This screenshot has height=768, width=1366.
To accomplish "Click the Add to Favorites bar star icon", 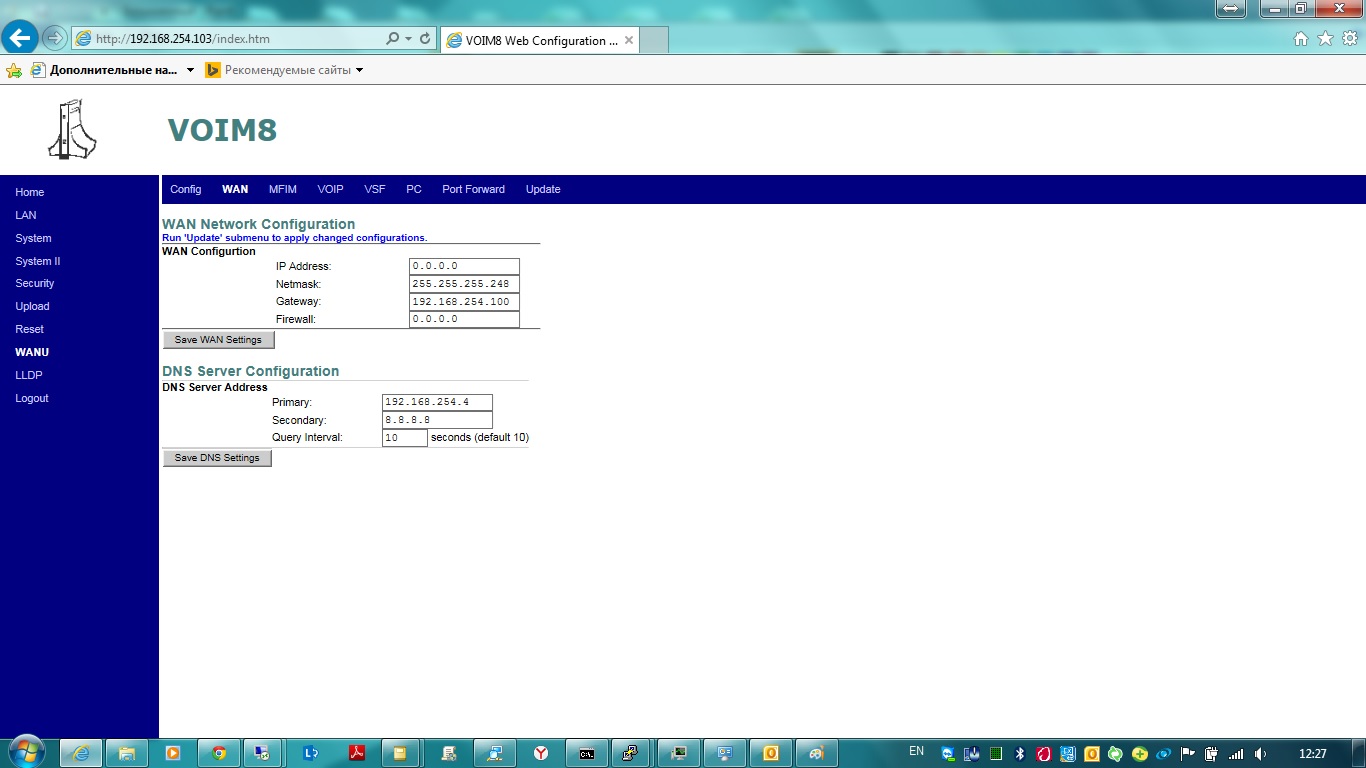I will pos(14,71).
